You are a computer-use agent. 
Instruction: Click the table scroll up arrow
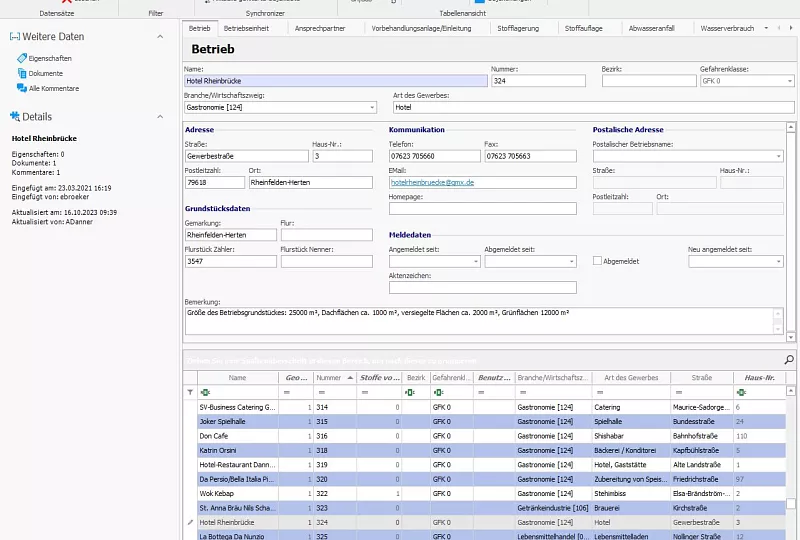[x=790, y=391]
